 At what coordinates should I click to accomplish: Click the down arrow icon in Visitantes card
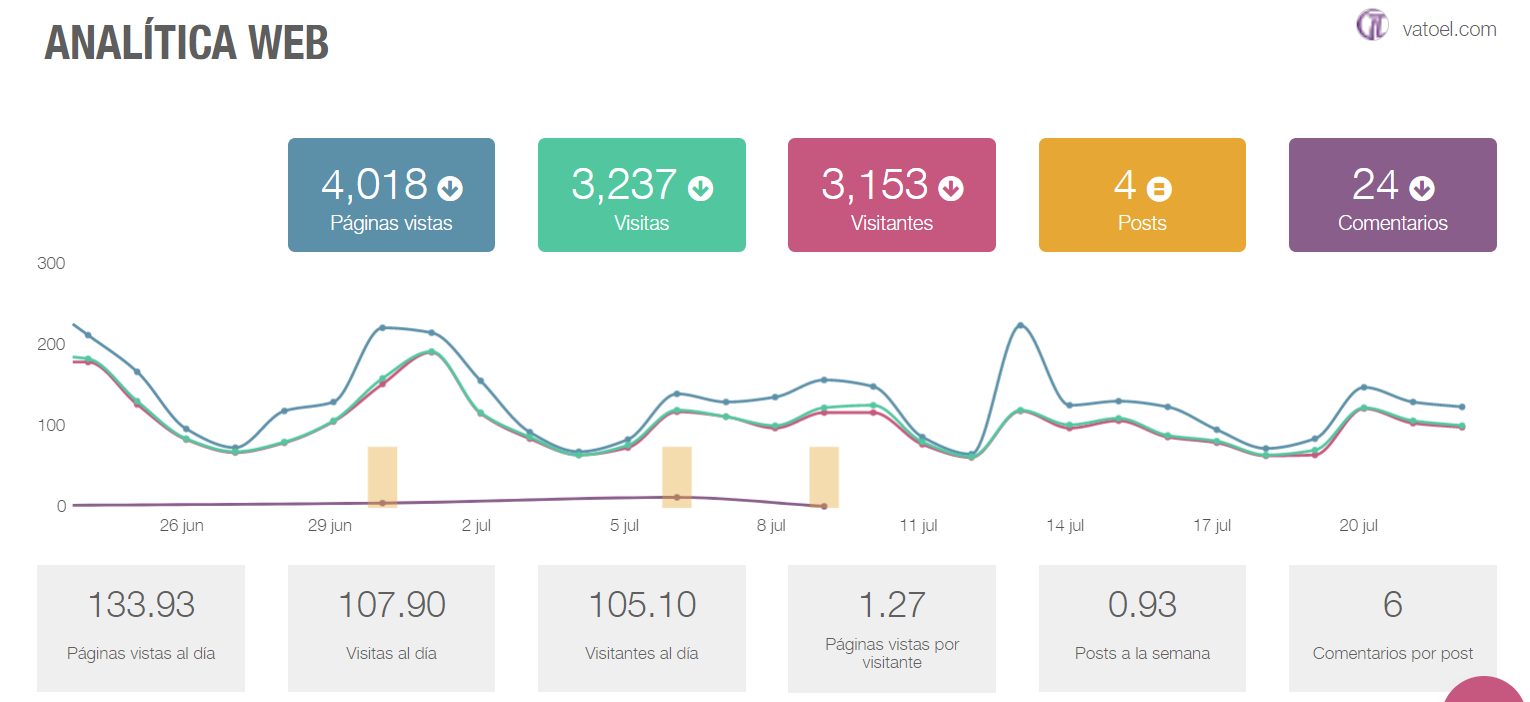pos(951,188)
